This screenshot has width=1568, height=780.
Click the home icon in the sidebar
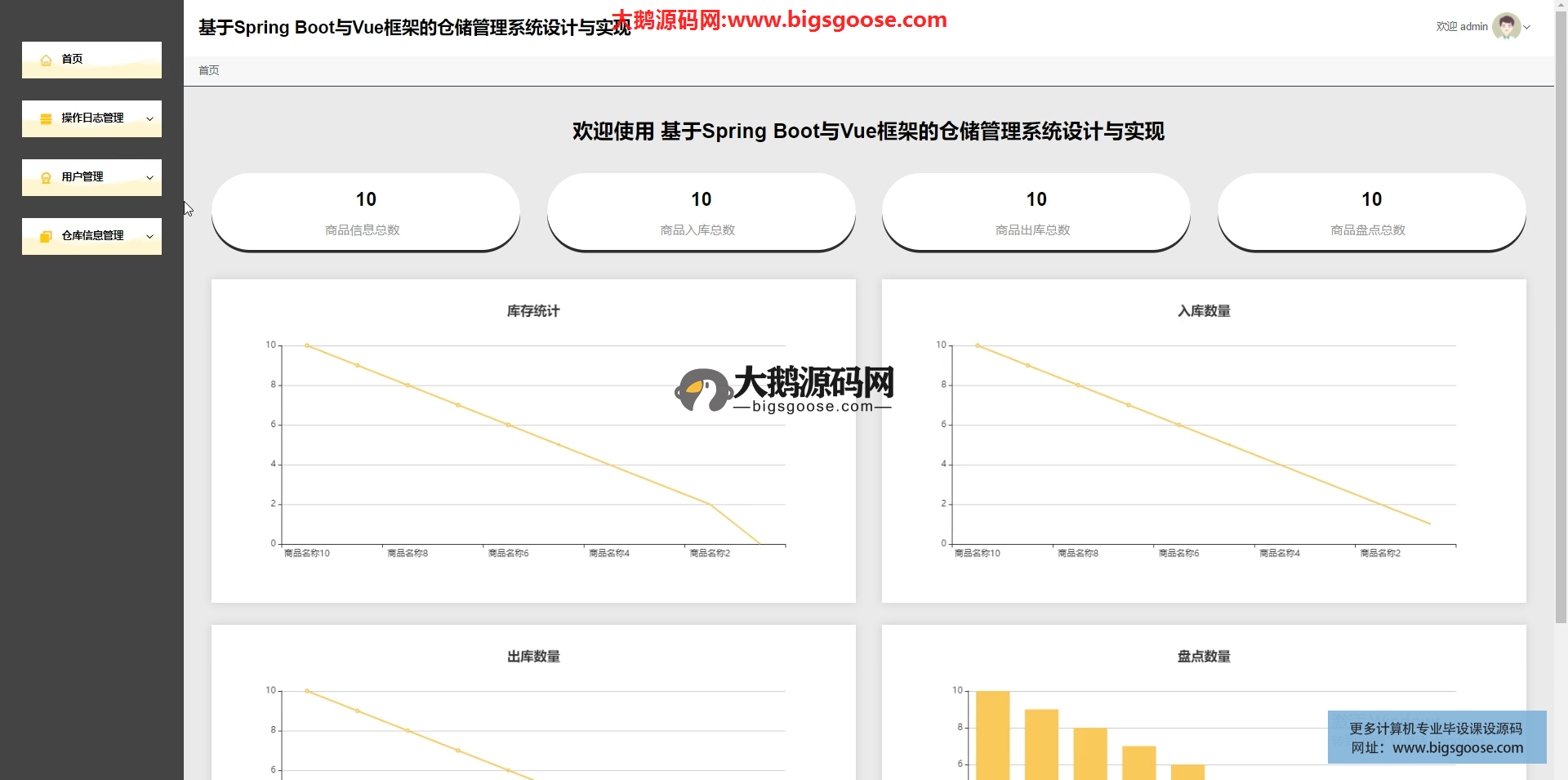46,60
